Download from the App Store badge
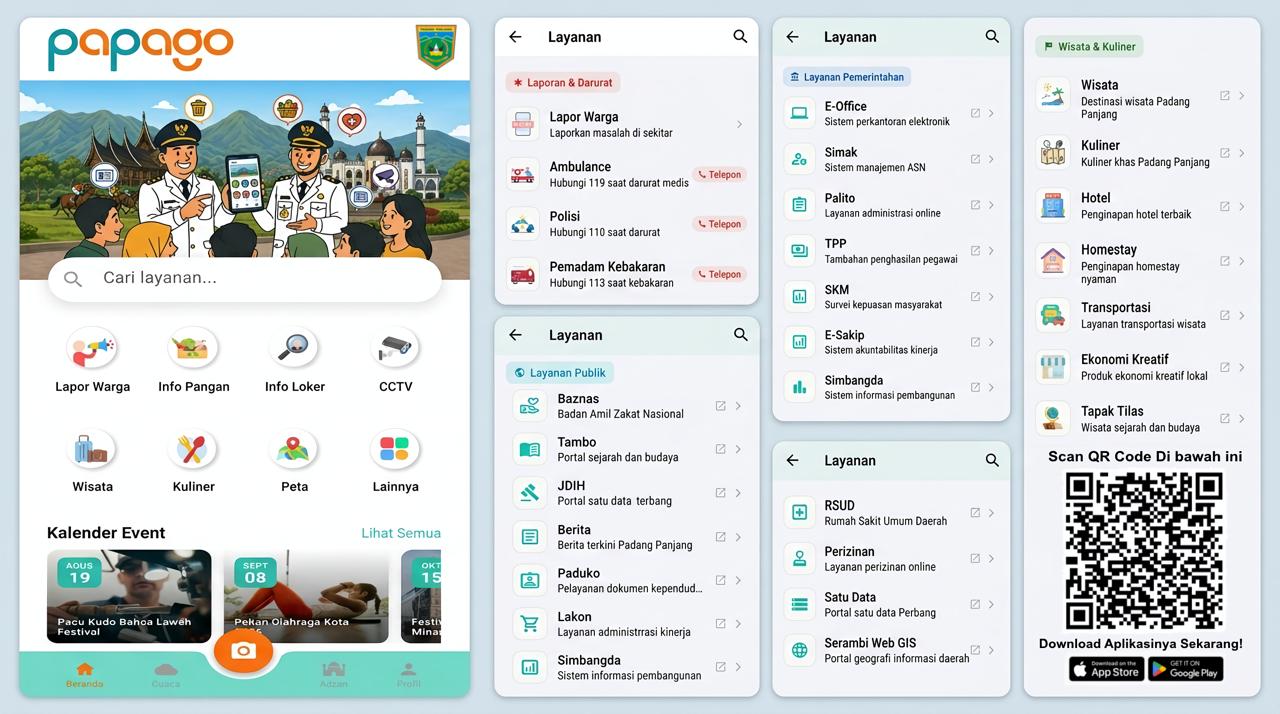Viewport: 1280px width, 714px height. pos(1106,669)
